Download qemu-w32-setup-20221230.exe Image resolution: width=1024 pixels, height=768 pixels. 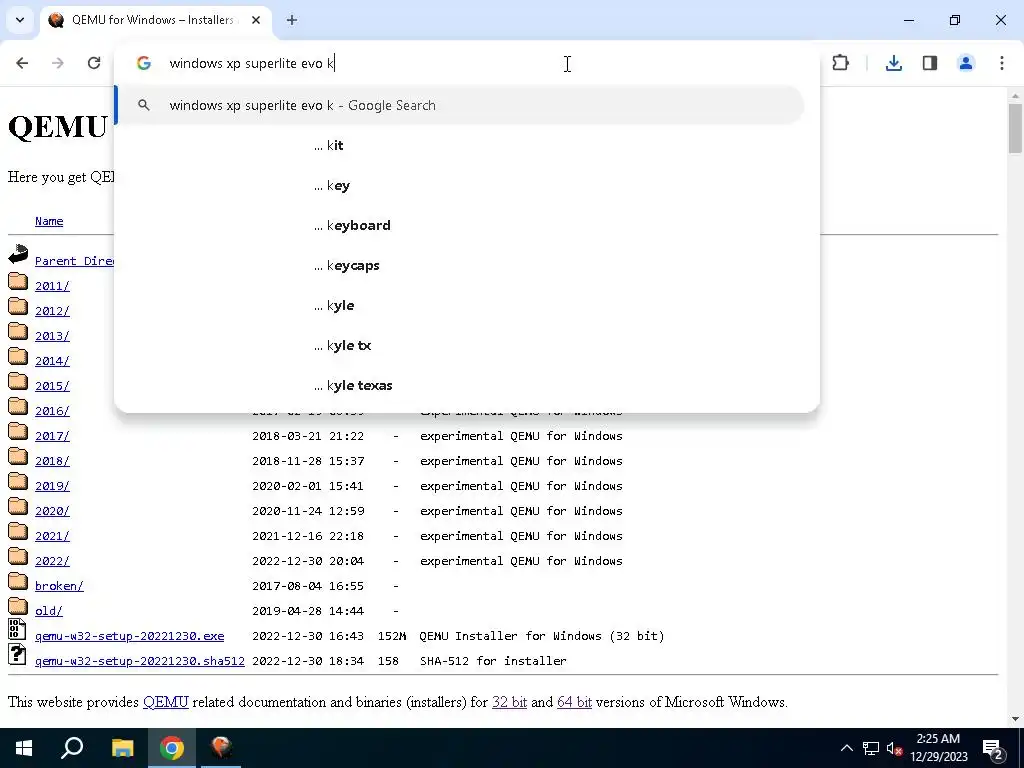coord(129,636)
